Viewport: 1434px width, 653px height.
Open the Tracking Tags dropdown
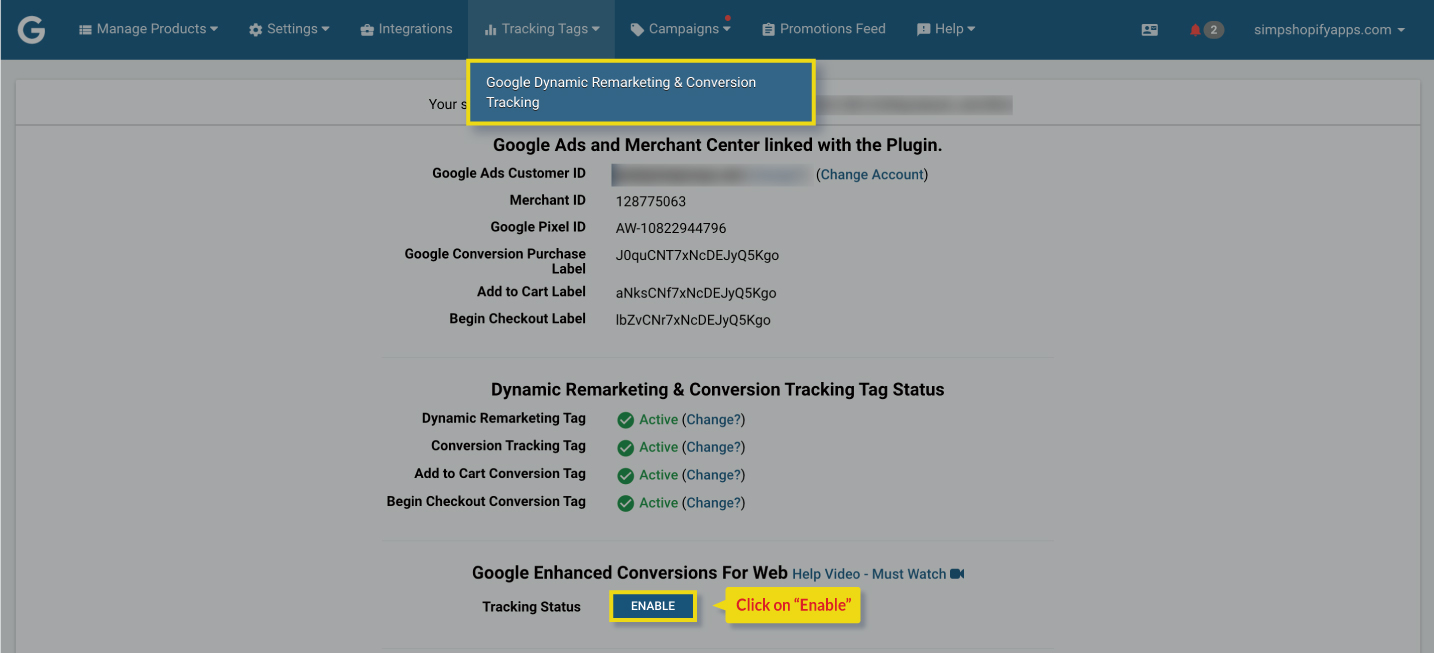click(541, 29)
